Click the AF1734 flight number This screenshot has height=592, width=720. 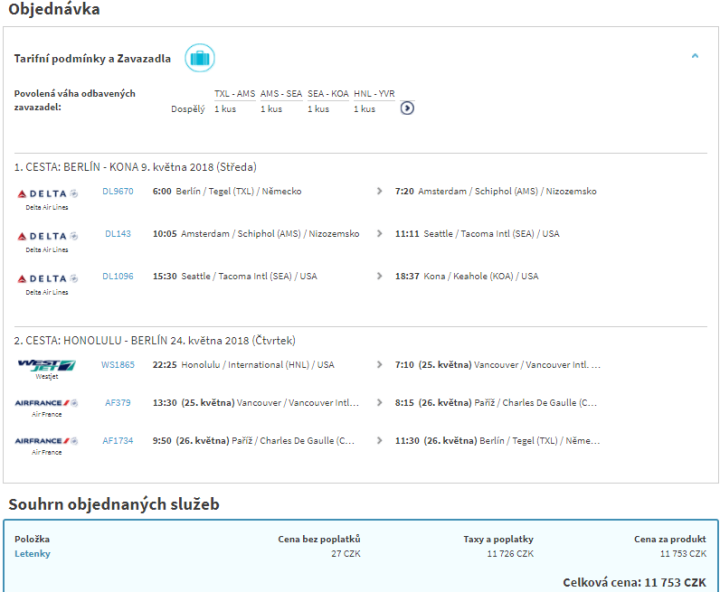(117, 441)
